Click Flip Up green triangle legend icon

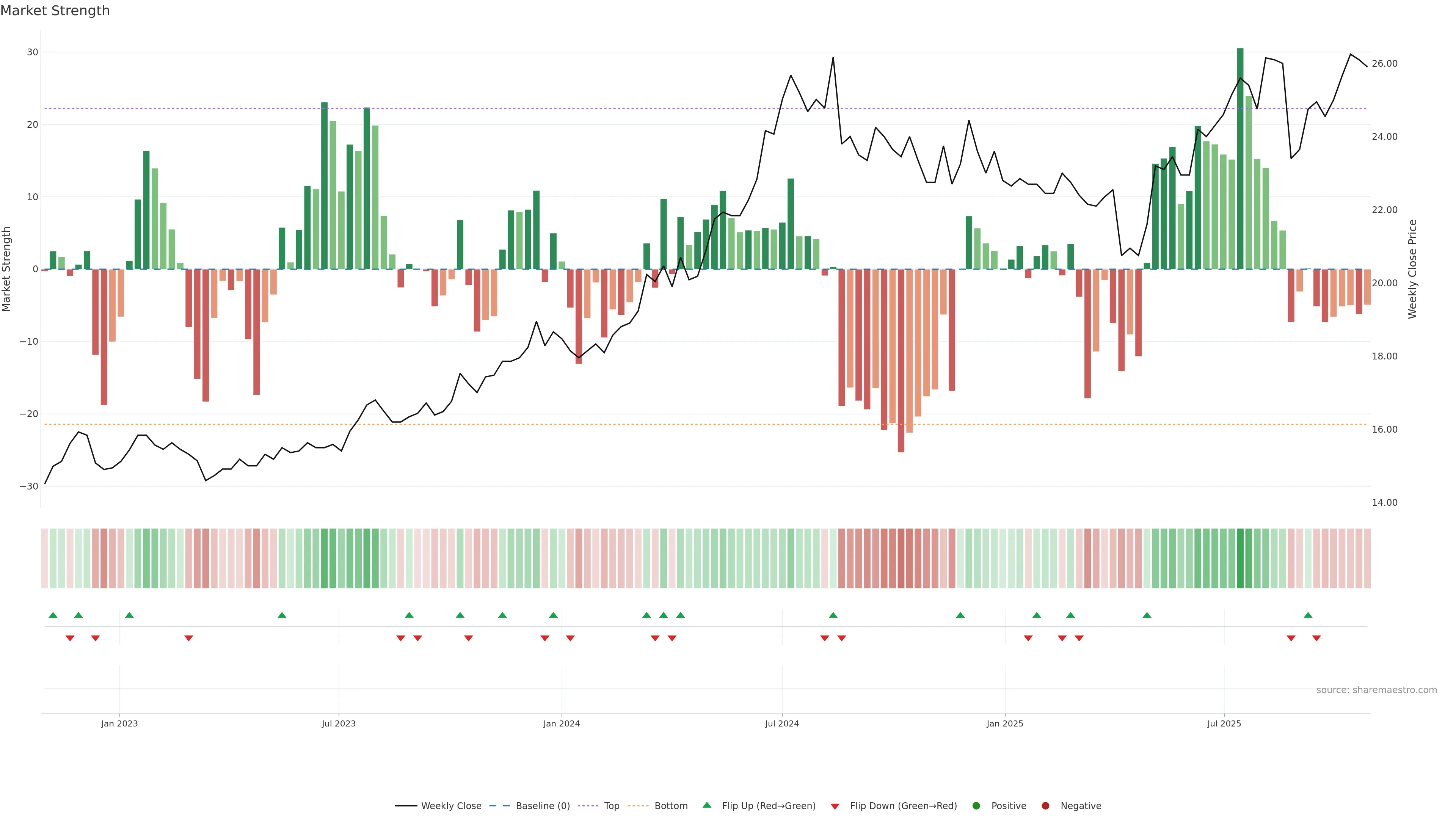[706, 805]
